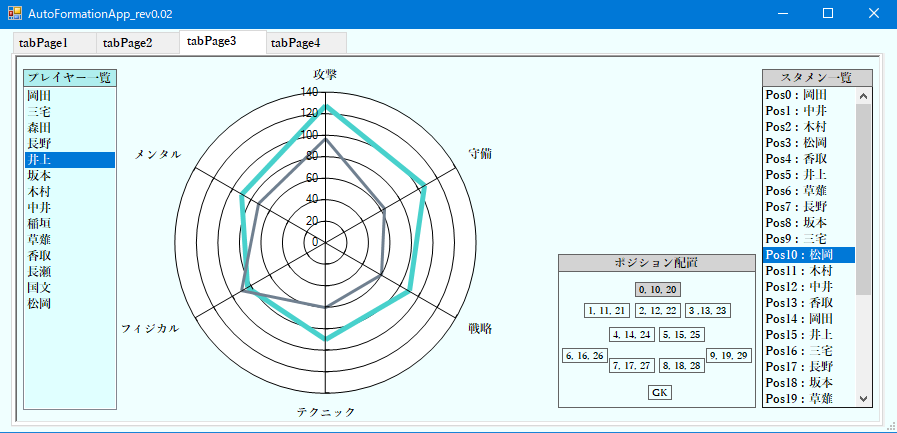
Task: Click position button 5, 15, 25
Action: click(x=682, y=335)
